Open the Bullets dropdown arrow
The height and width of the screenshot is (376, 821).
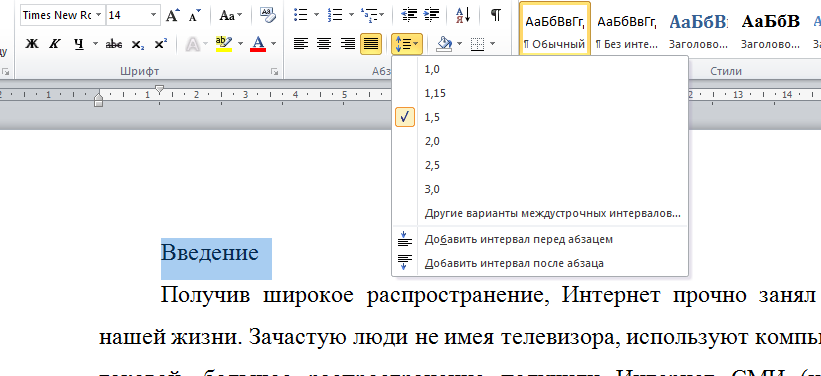(316, 15)
